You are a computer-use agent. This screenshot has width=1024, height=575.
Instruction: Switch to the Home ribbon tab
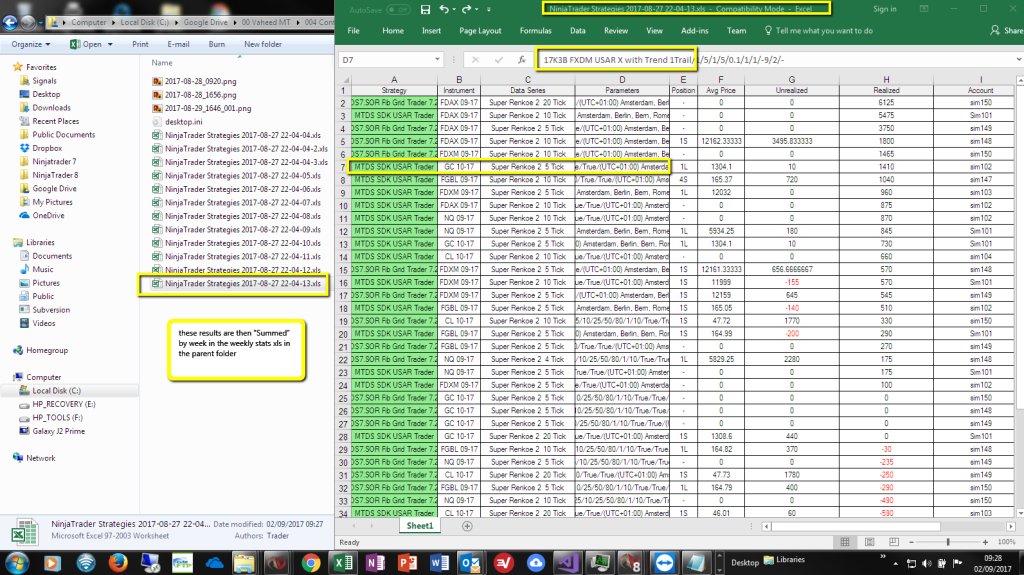(x=392, y=31)
